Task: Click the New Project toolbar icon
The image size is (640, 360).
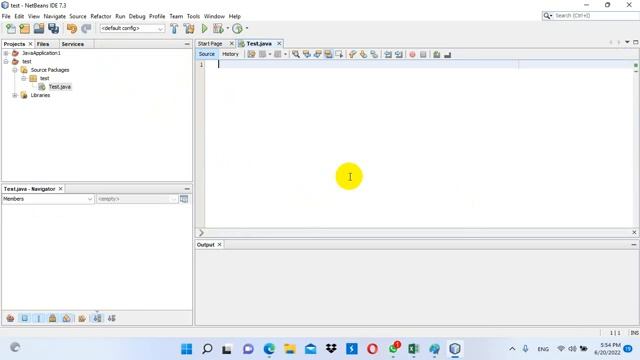Action: tap(24, 29)
